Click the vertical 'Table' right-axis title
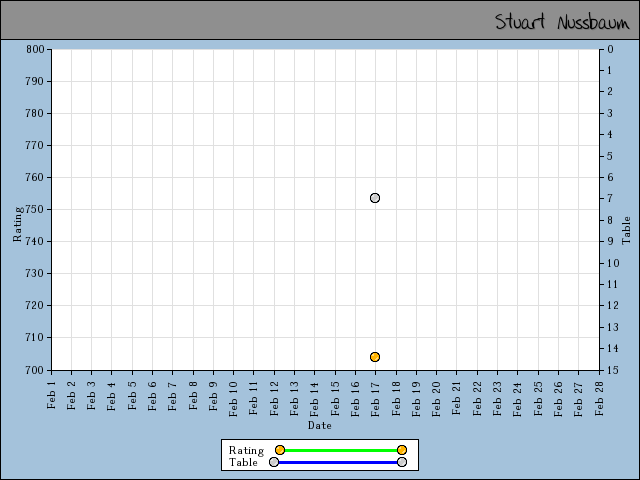 click(626, 231)
